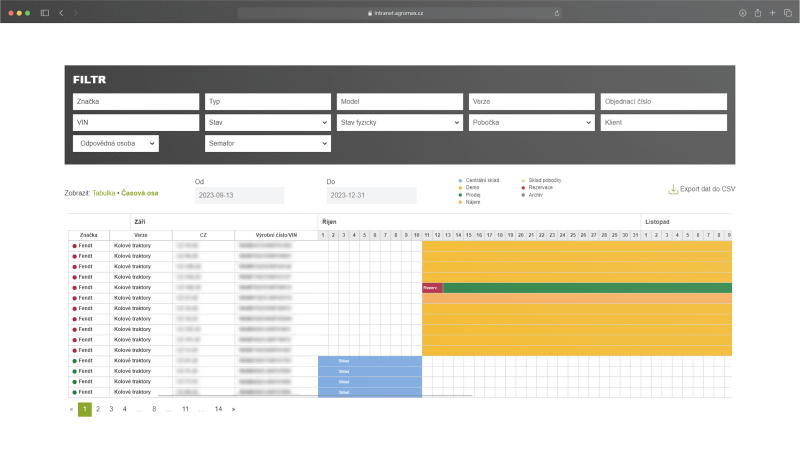Click the red Rezerv bar in timeline
800x450 pixels.
[x=432, y=288]
